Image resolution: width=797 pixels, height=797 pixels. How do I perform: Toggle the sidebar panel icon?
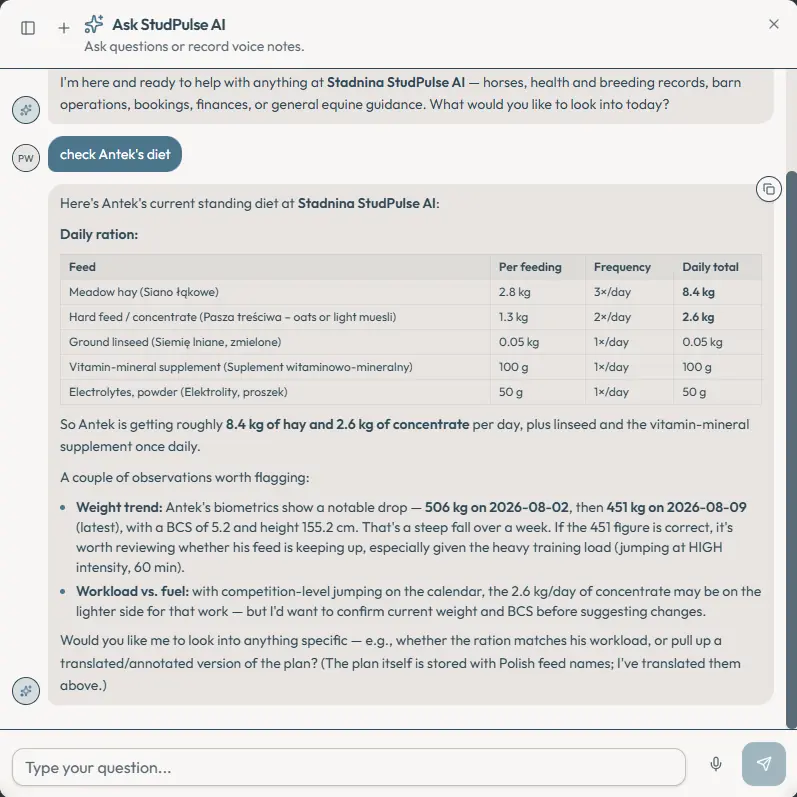(28, 27)
